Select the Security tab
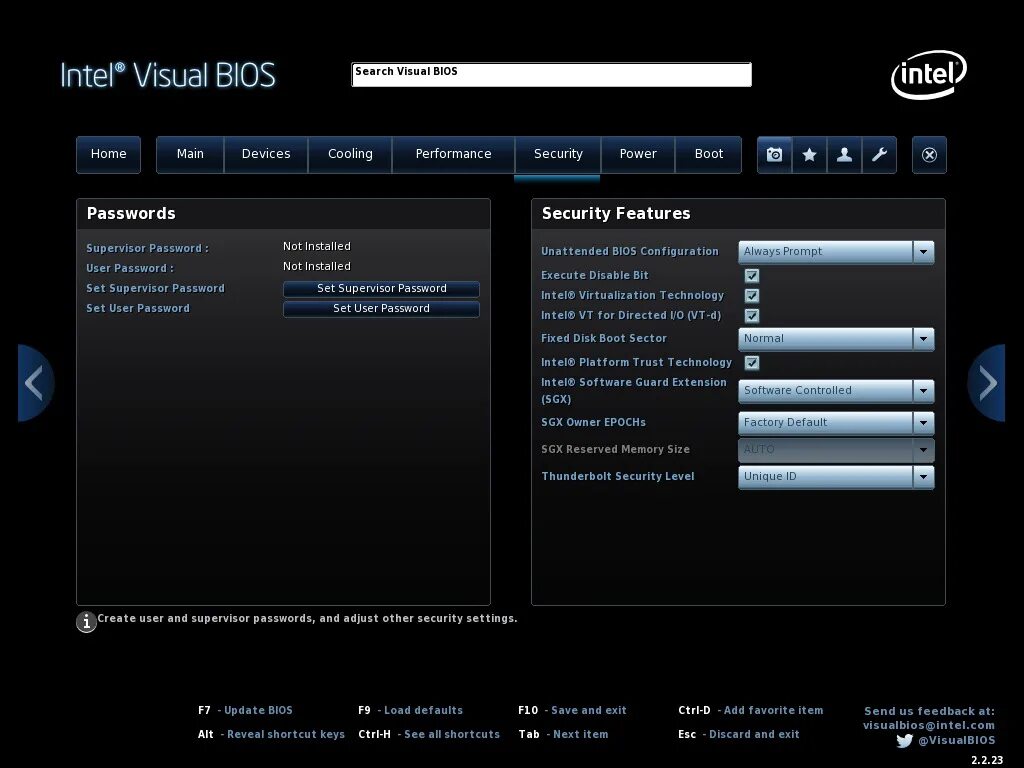Viewport: 1024px width, 768px height. (558, 155)
